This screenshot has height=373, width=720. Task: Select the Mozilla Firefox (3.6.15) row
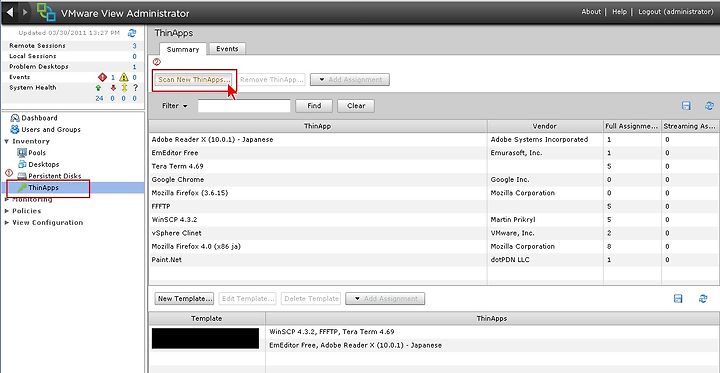(434, 193)
